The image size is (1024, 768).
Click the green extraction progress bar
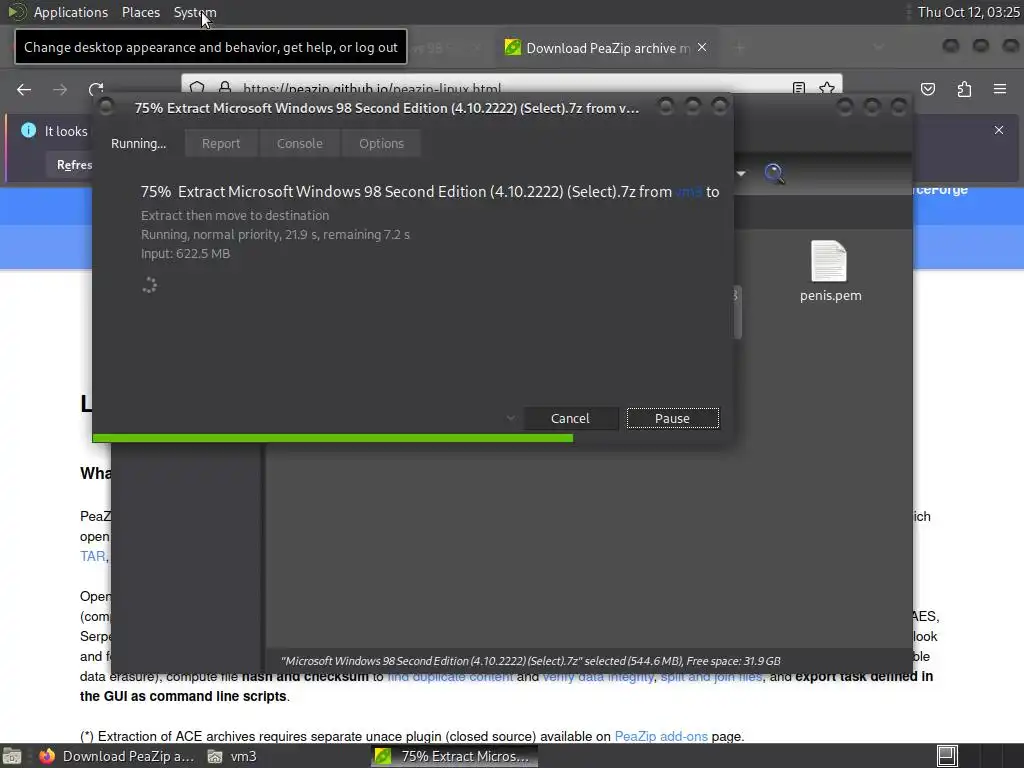click(x=333, y=438)
